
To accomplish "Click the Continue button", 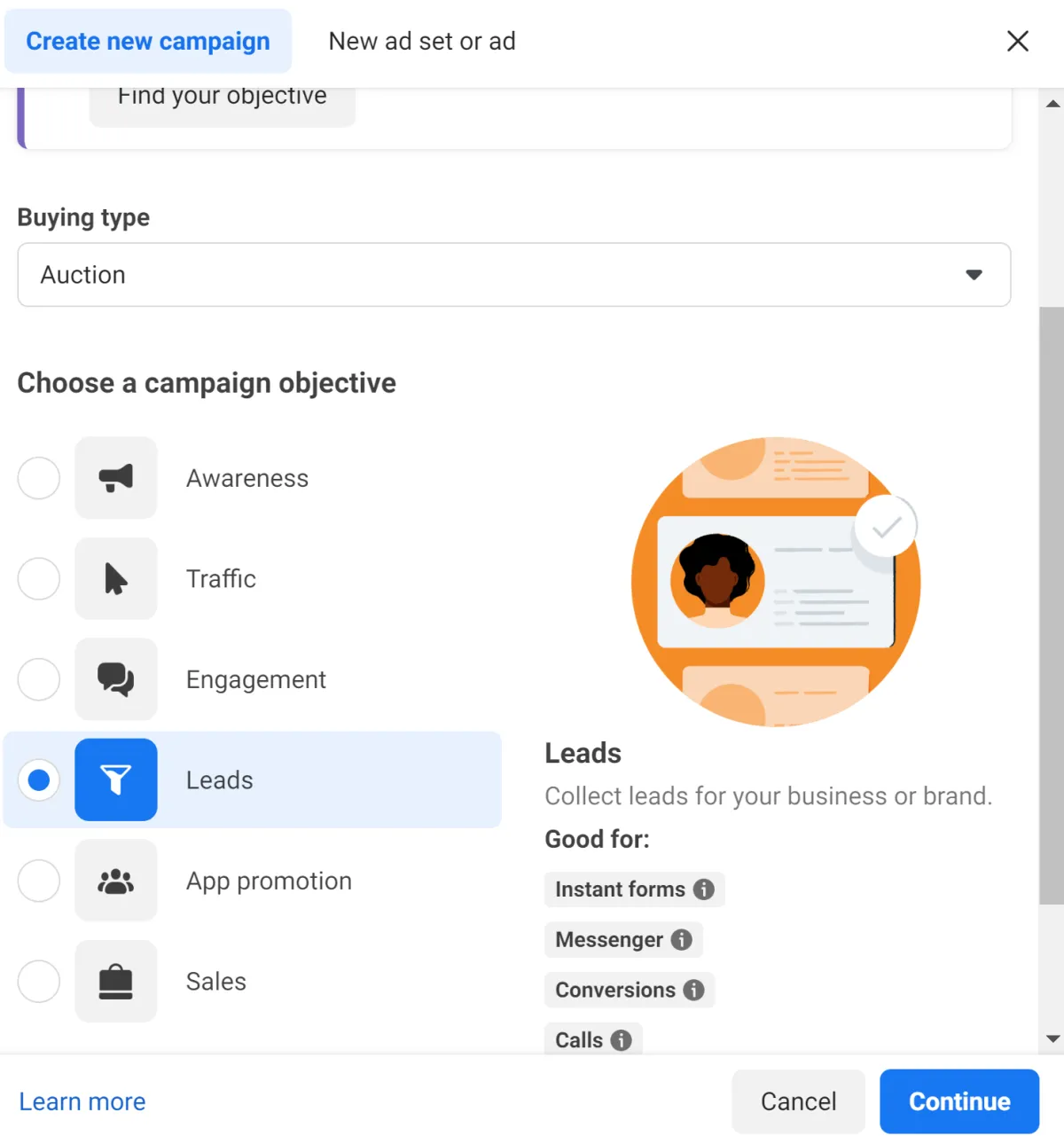I will 959,1101.
